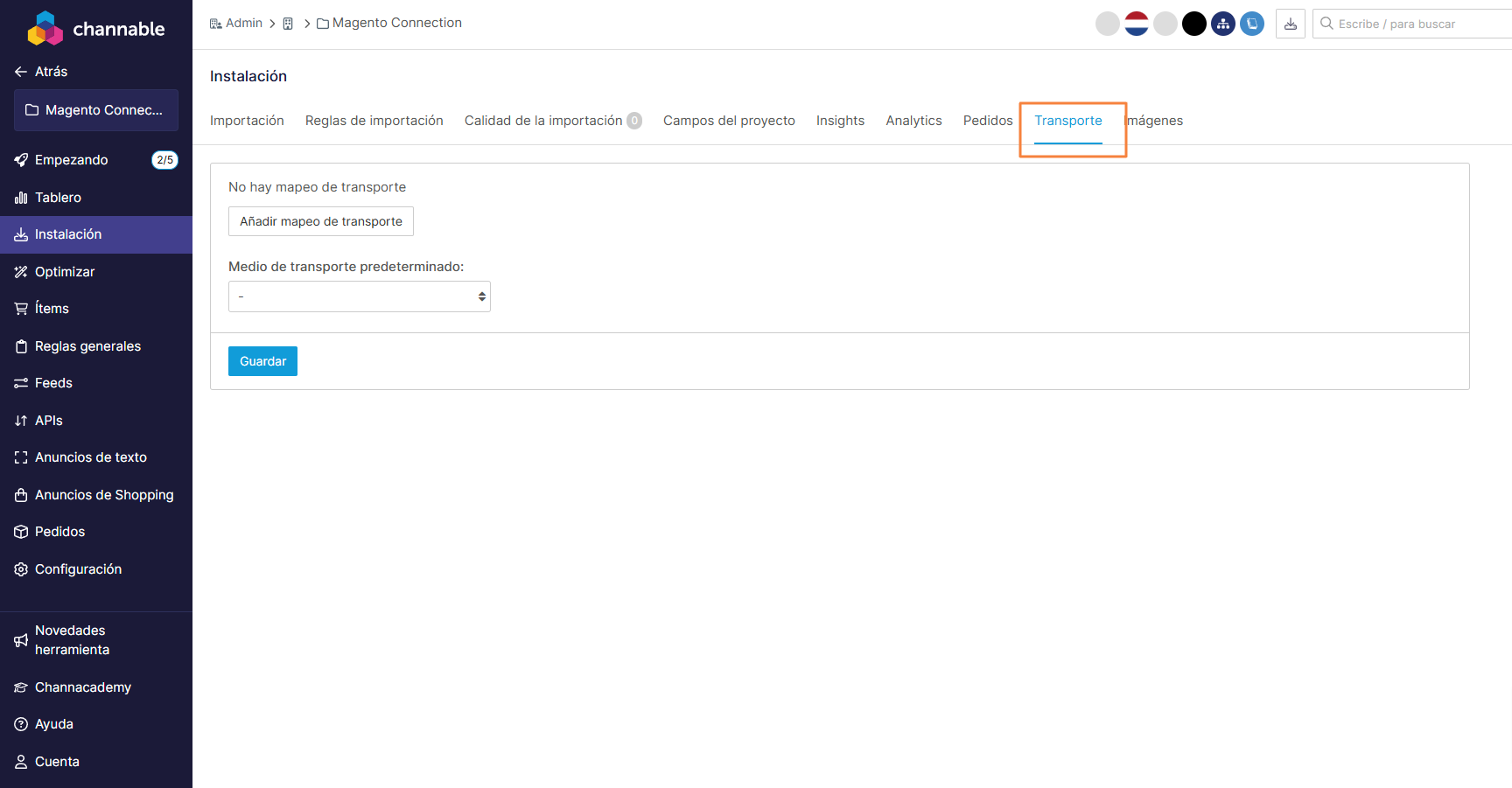Open Anuncios de Shopping bag icon

[x=21, y=495]
